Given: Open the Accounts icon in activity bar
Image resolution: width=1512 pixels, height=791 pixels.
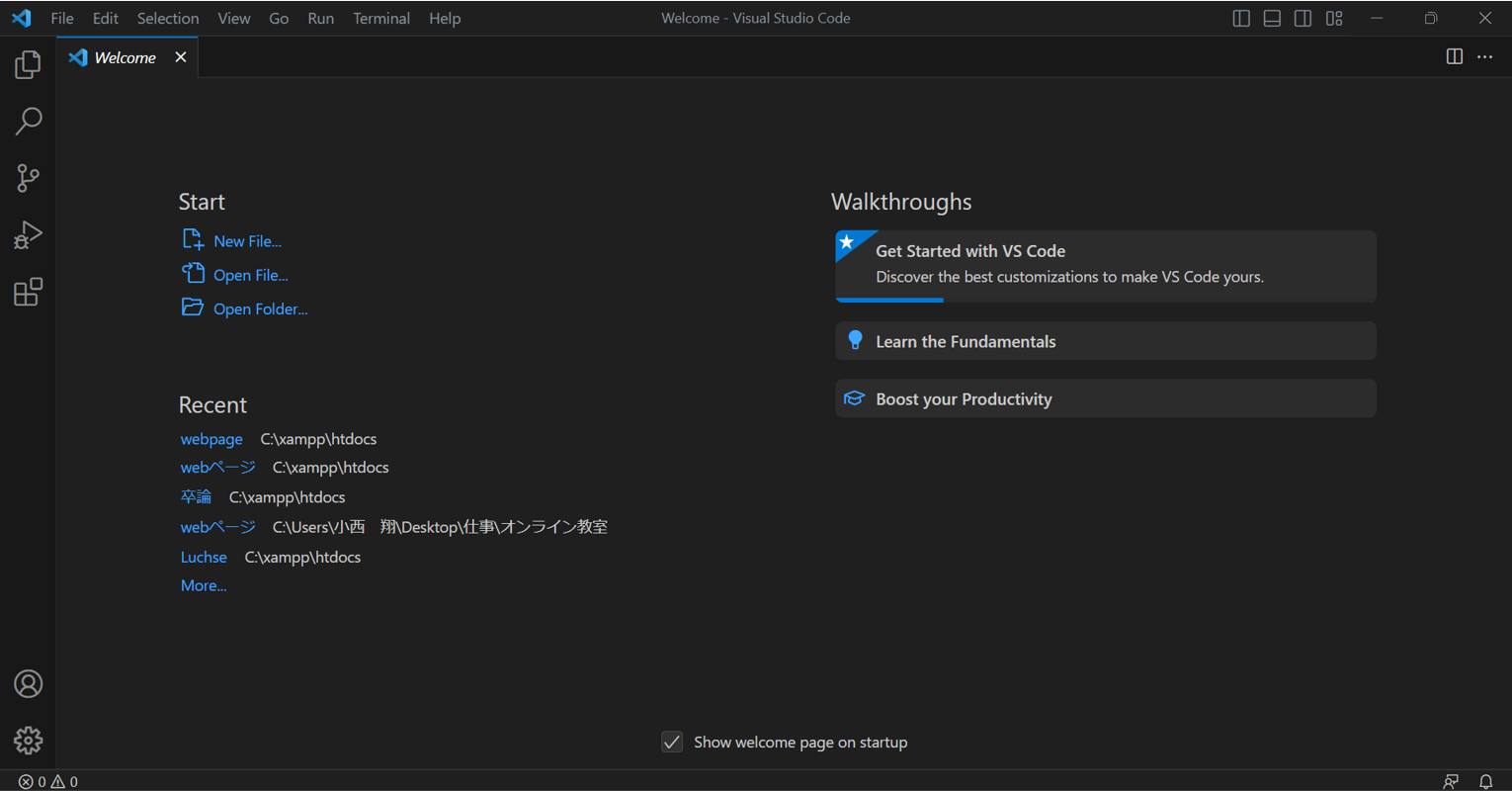Looking at the screenshot, I should 28,684.
